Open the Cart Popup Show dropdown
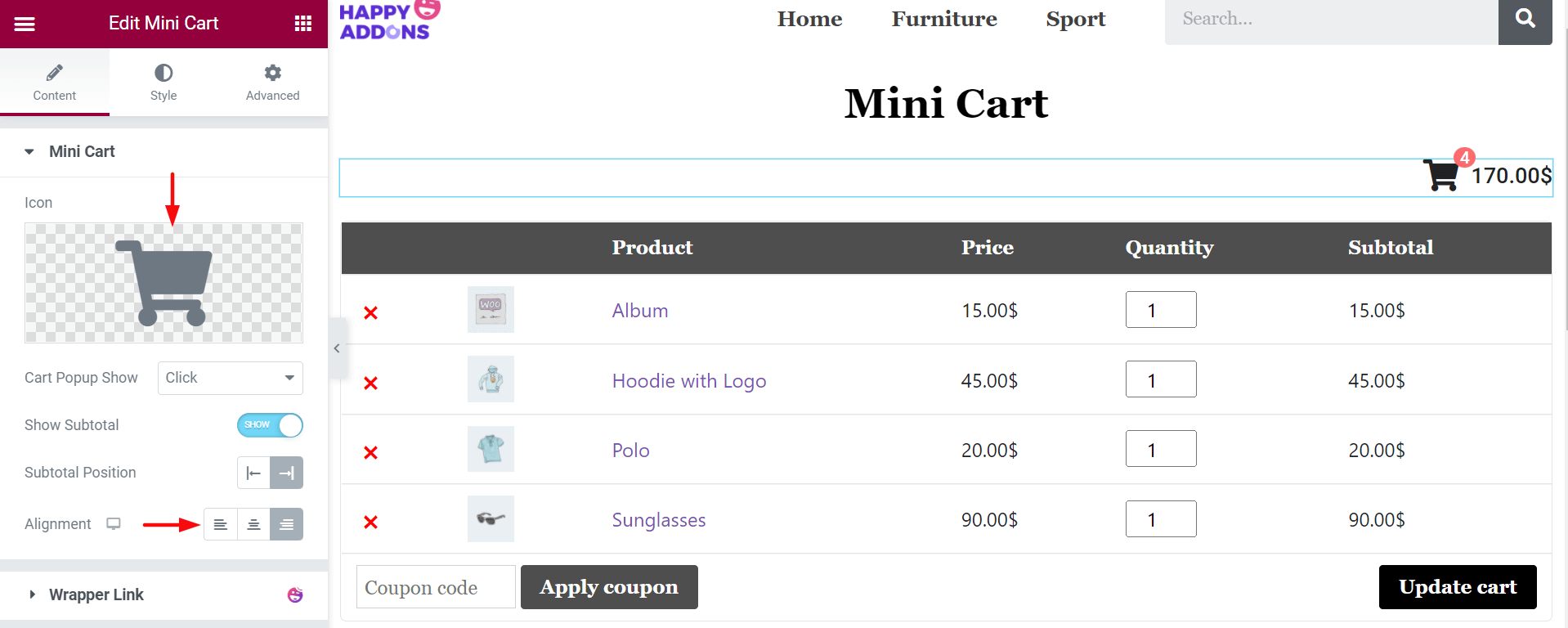The width and height of the screenshot is (1568, 628). (x=231, y=378)
